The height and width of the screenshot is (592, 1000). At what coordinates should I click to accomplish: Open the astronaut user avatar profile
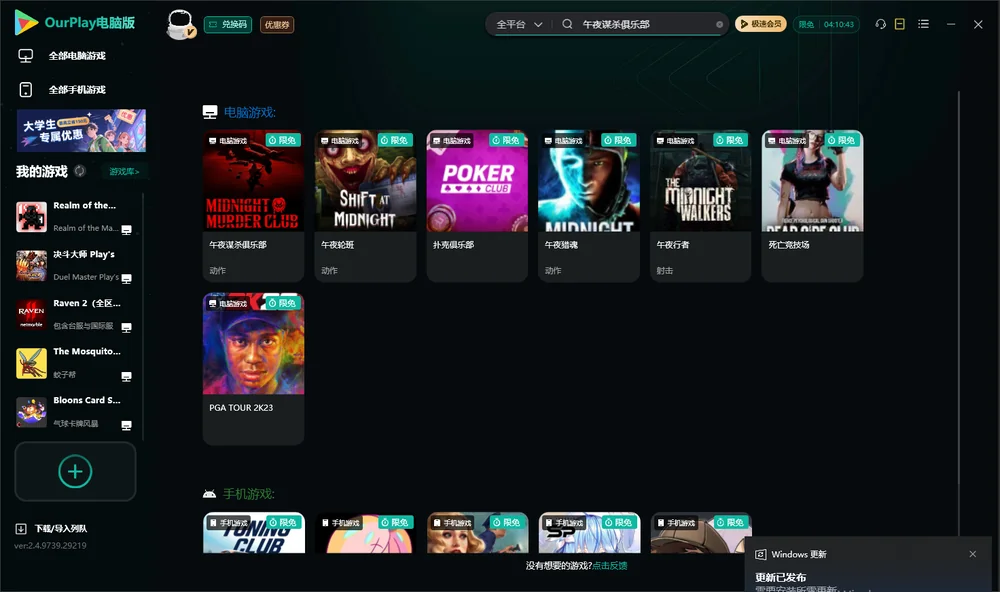point(180,24)
